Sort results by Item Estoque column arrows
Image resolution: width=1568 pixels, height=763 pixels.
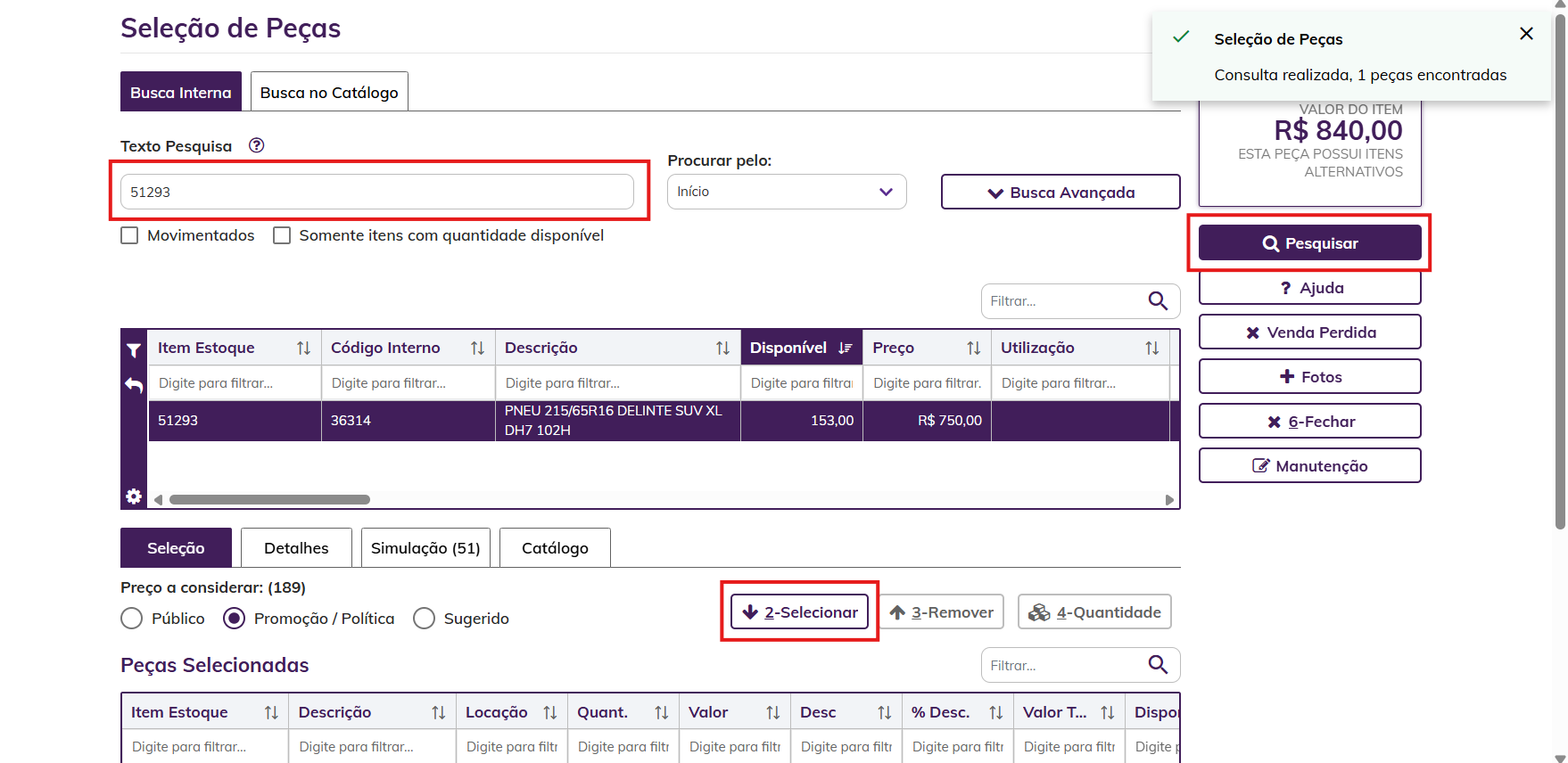(303, 349)
